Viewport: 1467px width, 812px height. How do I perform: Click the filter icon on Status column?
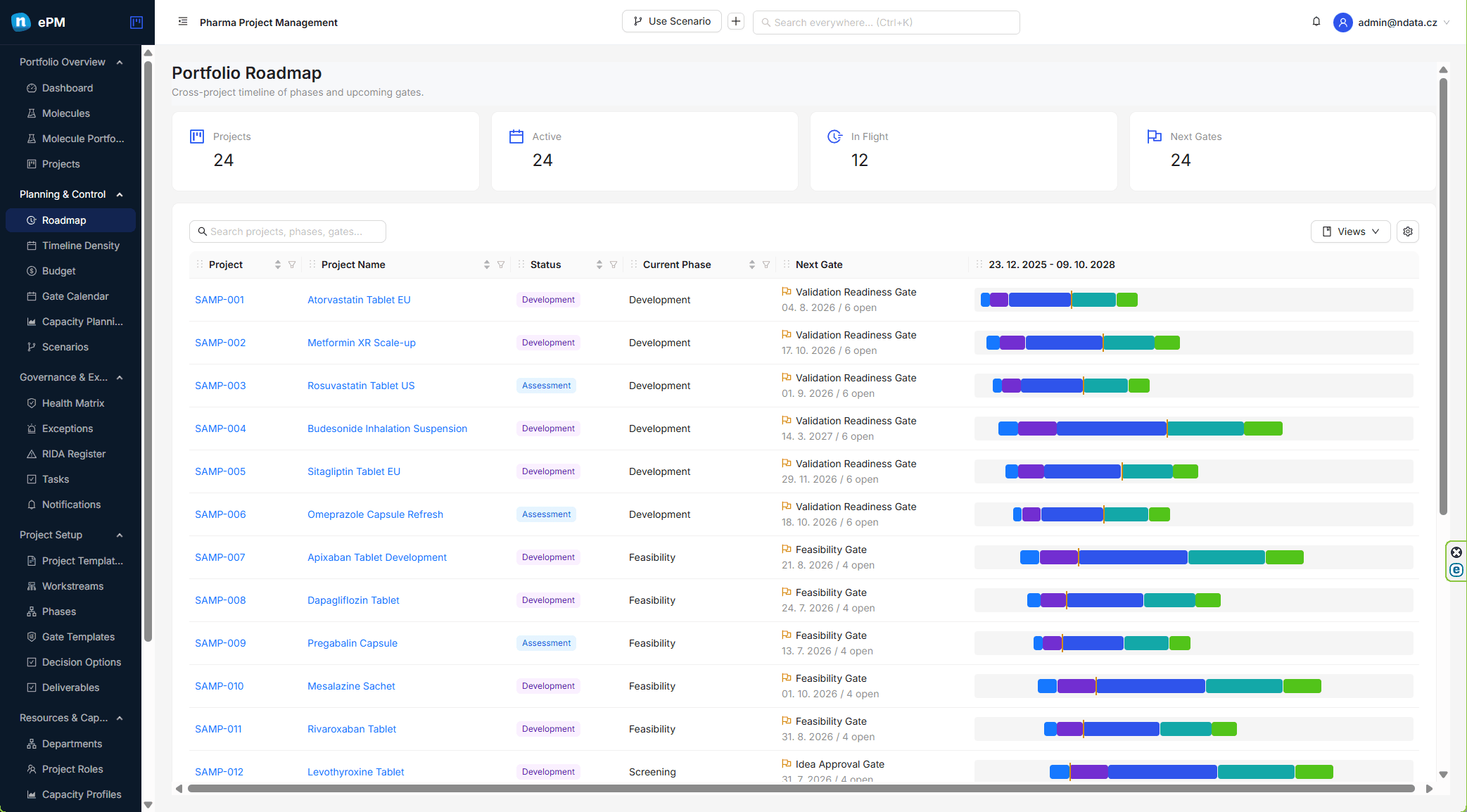(614, 265)
